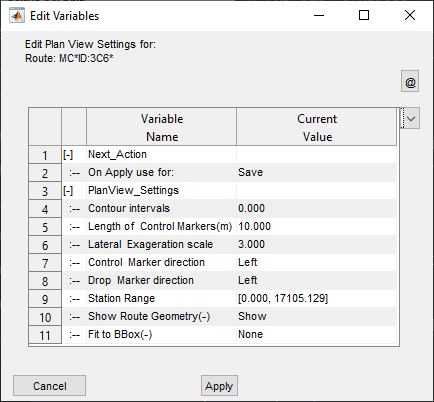434x402 pixels.
Task: Click the MATLAB icon in title bar
Action: 17,16
